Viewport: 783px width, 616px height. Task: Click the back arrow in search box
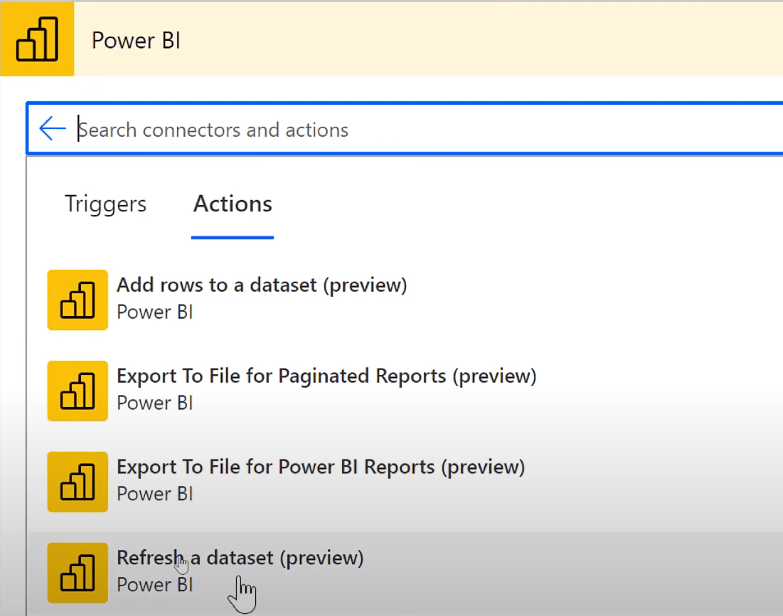(x=52, y=128)
